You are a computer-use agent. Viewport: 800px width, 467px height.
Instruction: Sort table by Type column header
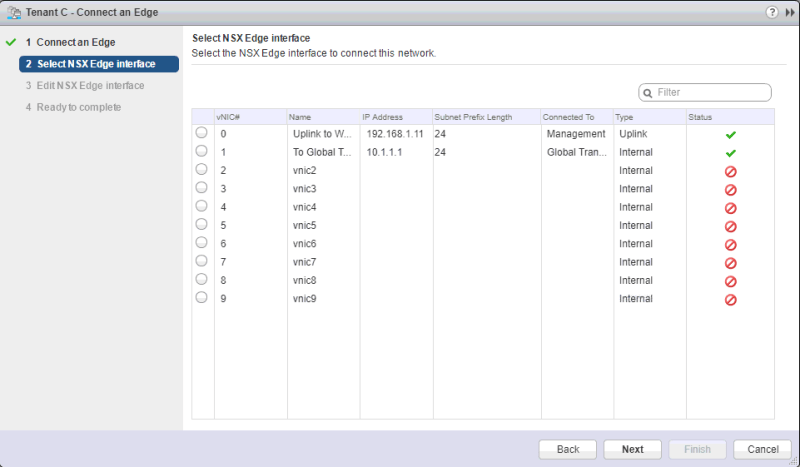tap(649, 117)
